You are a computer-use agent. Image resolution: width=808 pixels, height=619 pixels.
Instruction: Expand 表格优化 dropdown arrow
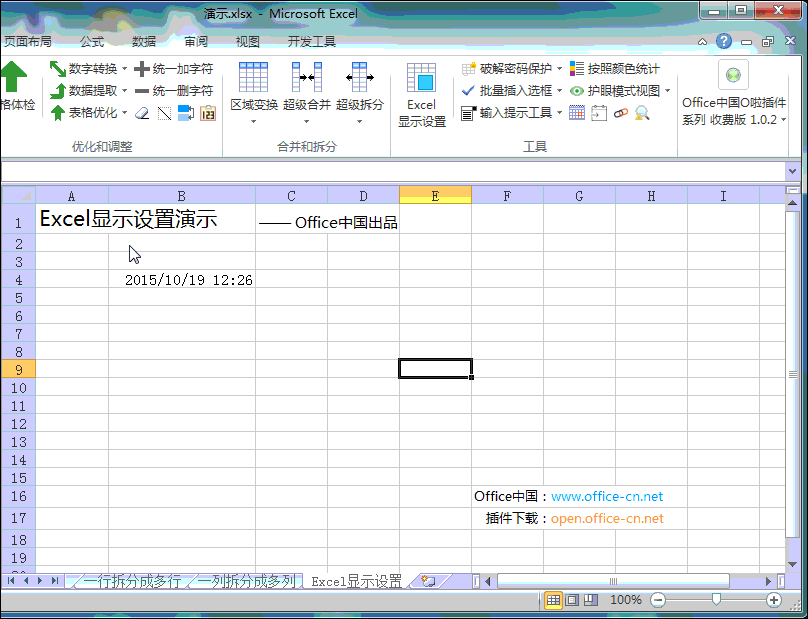coord(125,113)
